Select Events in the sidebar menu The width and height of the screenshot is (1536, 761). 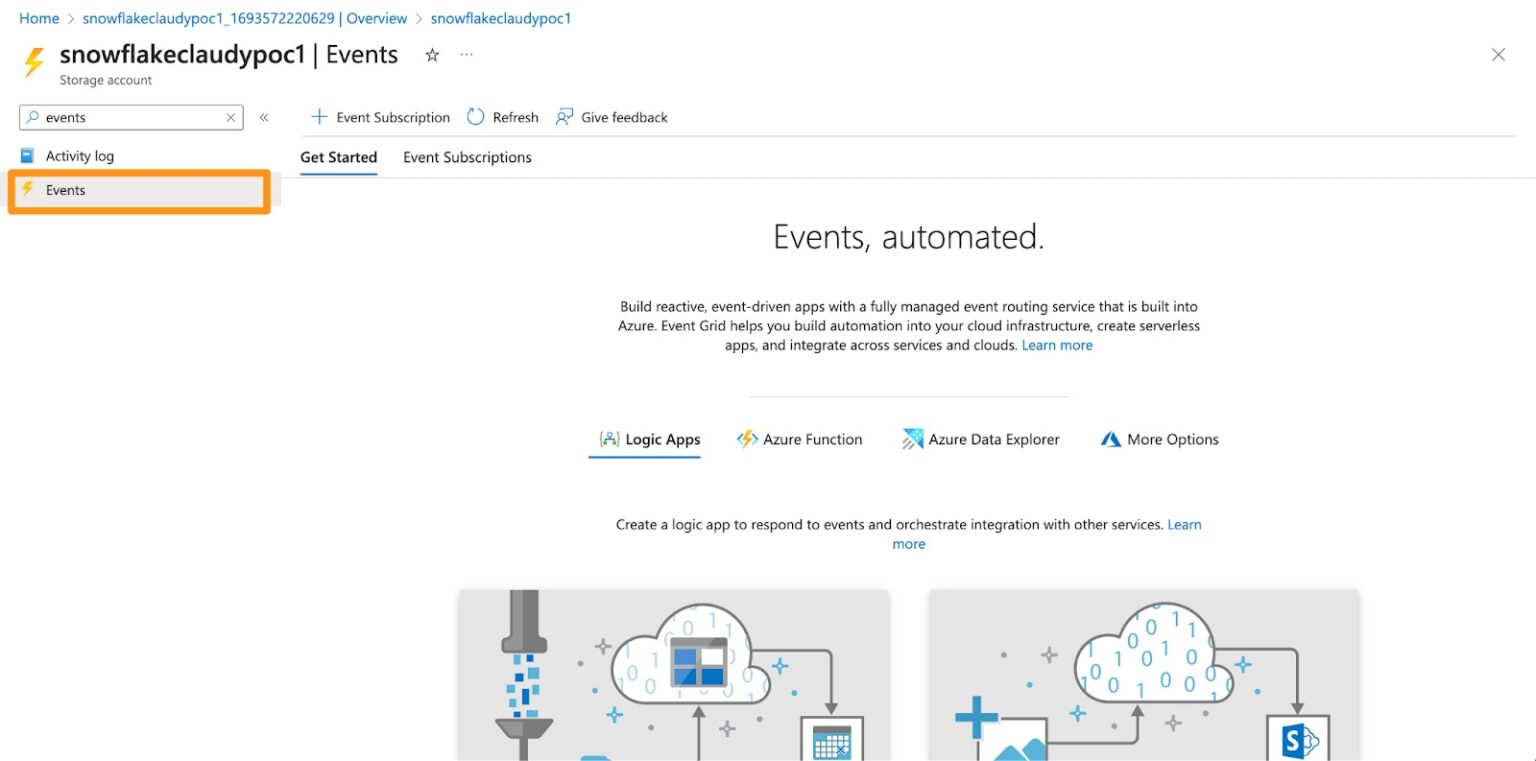coord(66,190)
